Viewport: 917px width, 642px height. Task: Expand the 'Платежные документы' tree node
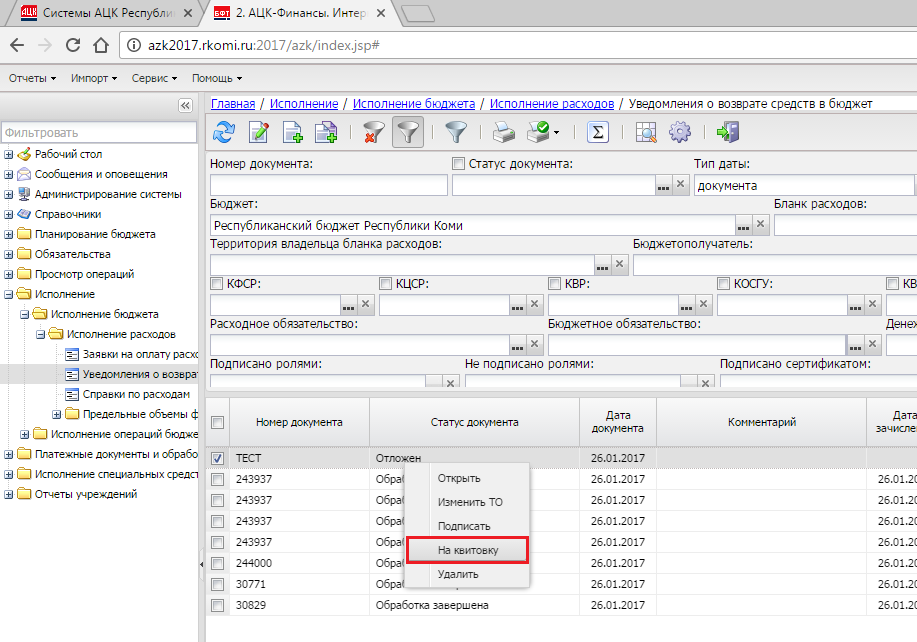9,454
